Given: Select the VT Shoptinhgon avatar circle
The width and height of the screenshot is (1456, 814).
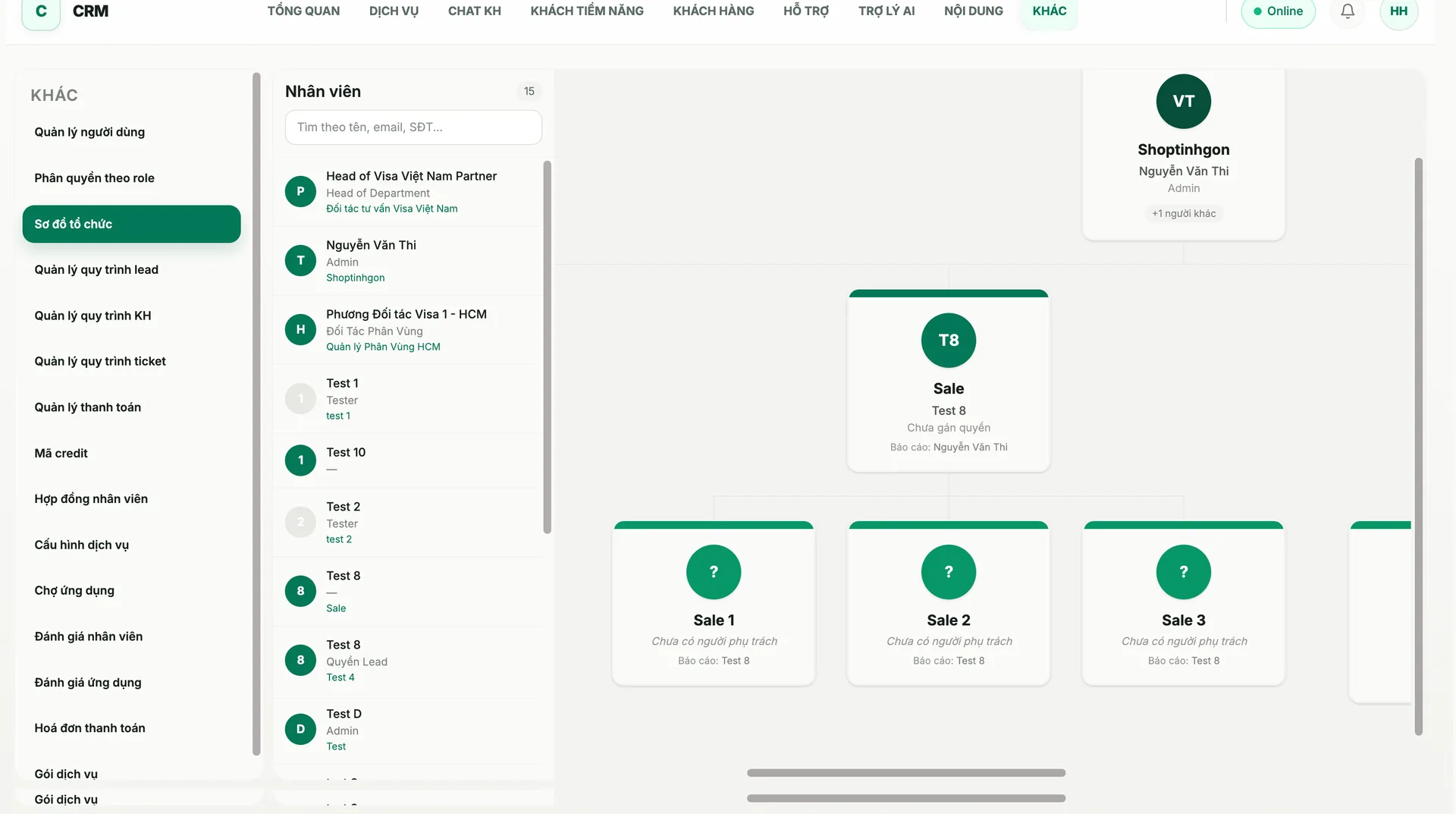Looking at the screenshot, I should (1183, 102).
